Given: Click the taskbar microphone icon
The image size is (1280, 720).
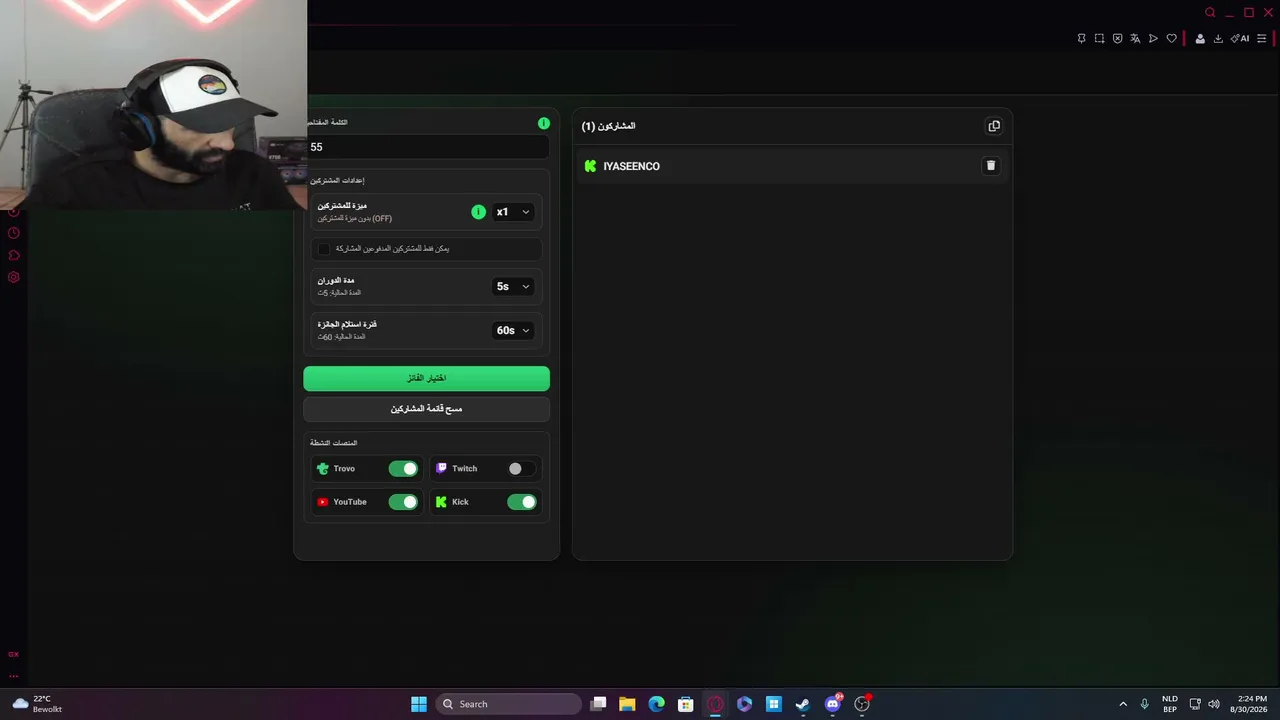Looking at the screenshot, I should [x=1145, y=704].
